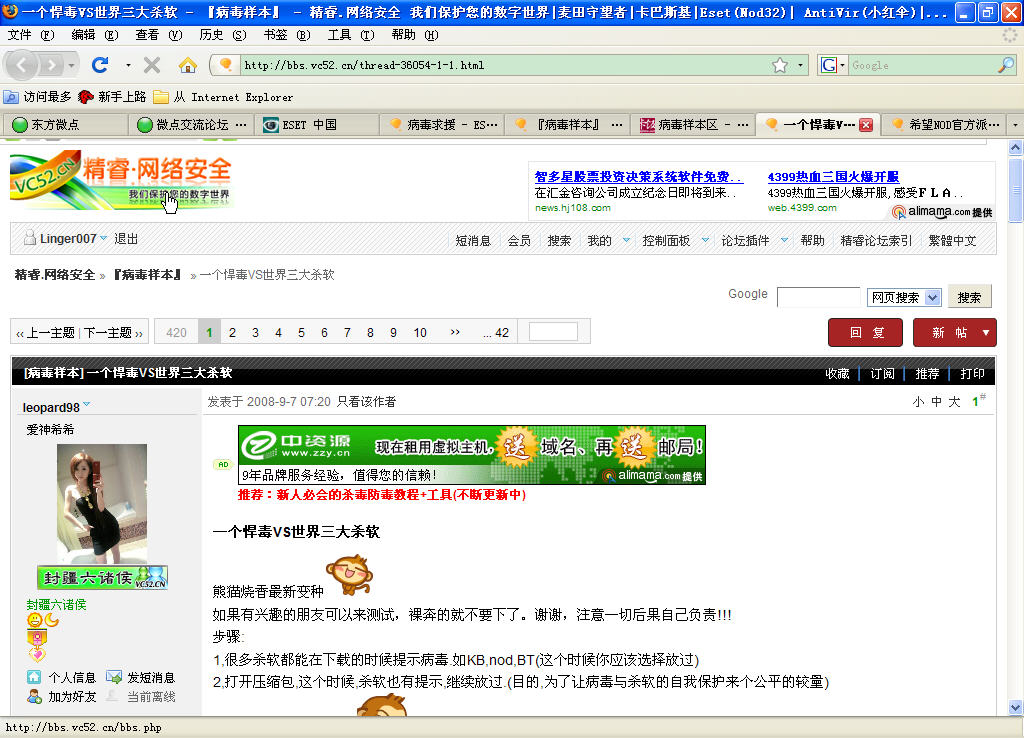Open the 智多星股票投资决策系统 ad link
This screenshot has height=738, width=1024.
pyautogui.click(x=638, y=176)
